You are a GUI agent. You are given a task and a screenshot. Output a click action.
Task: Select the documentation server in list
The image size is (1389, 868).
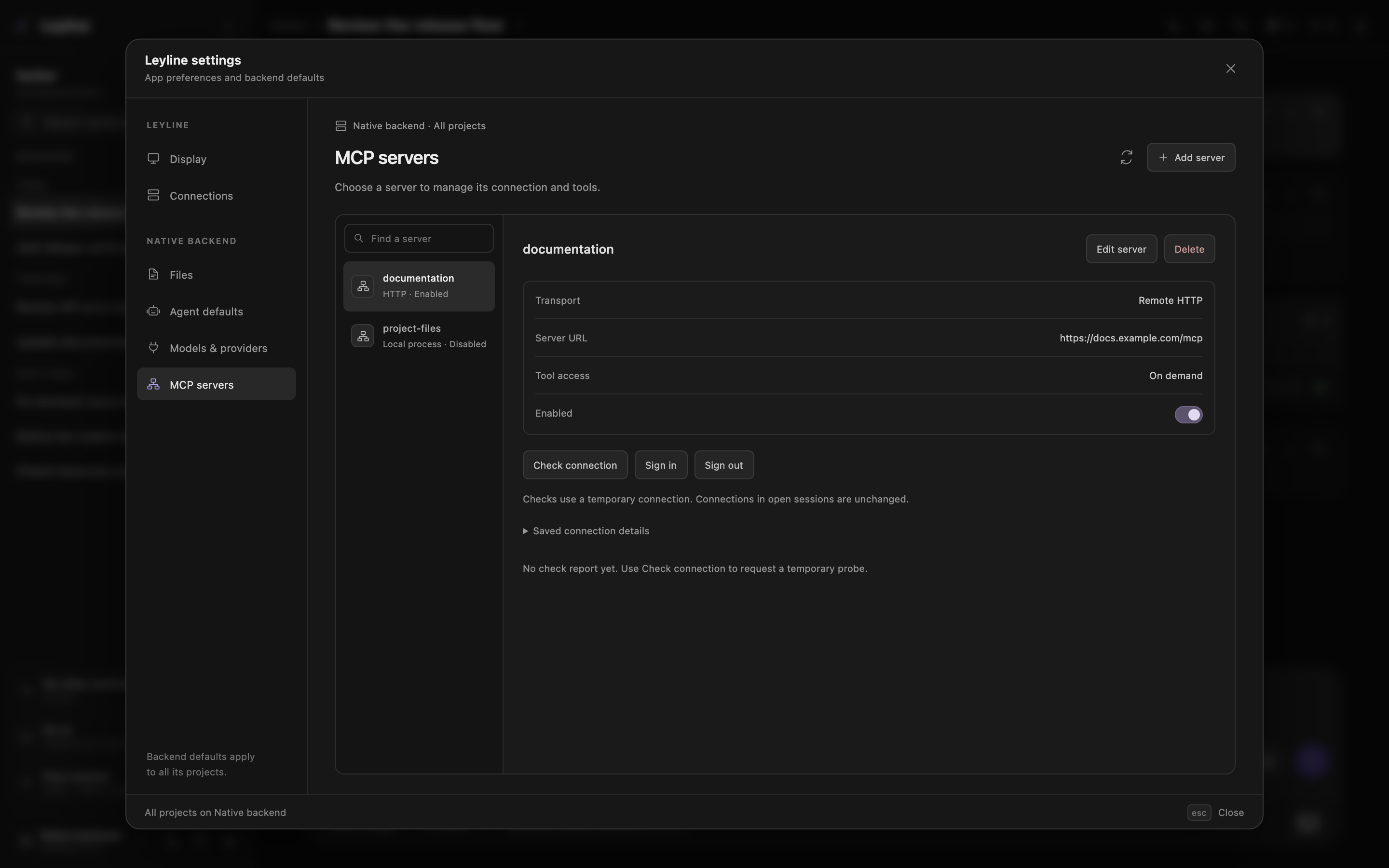[419, 286]
